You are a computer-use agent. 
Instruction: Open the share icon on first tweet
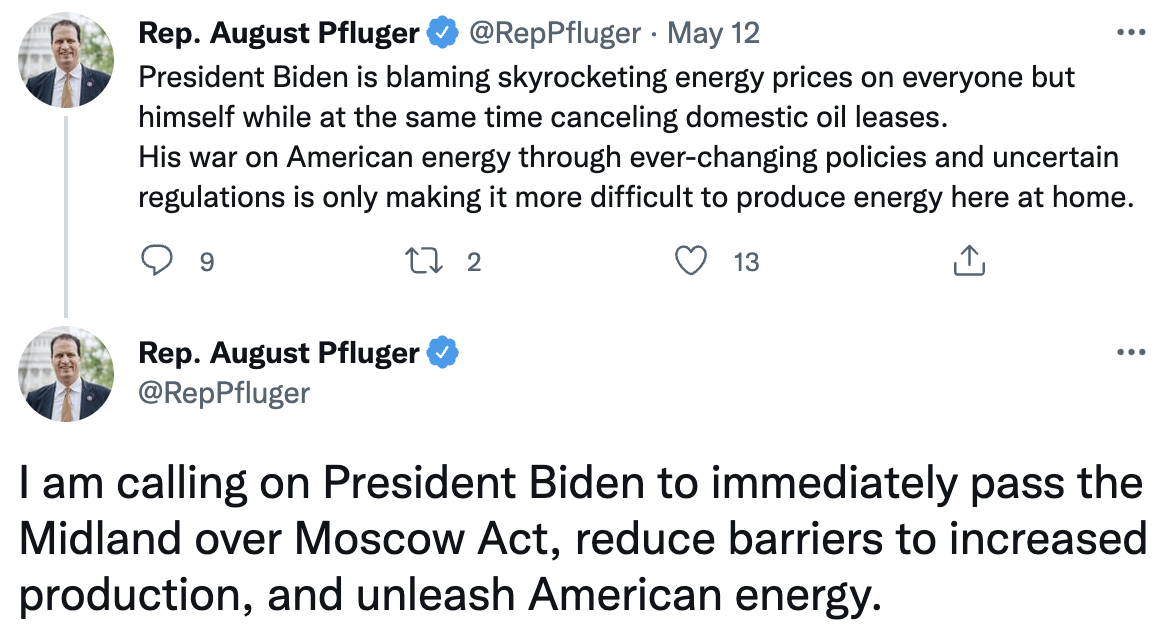pos(969,262)
